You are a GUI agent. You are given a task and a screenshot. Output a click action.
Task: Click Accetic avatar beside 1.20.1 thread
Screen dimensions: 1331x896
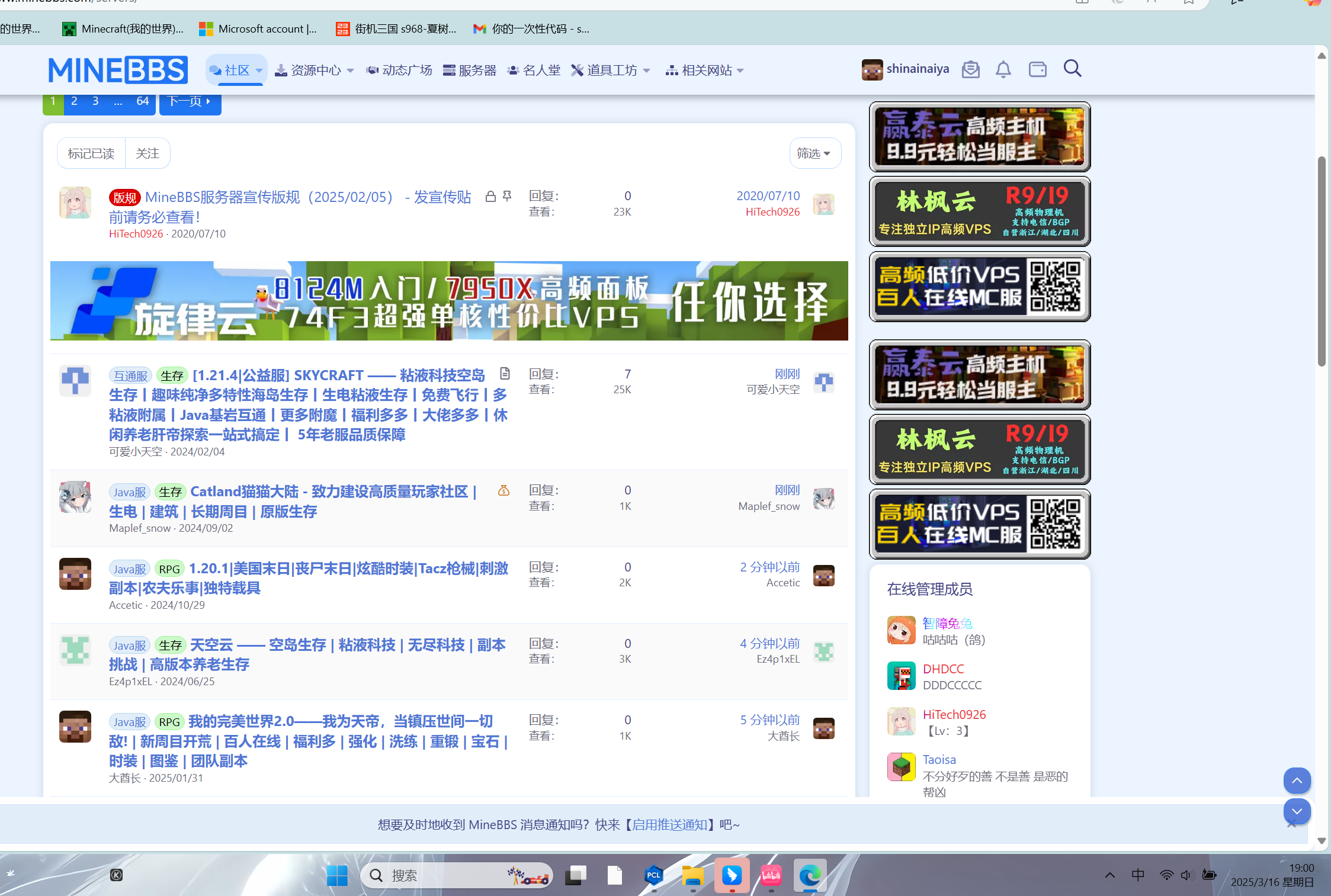click(75, 574)
